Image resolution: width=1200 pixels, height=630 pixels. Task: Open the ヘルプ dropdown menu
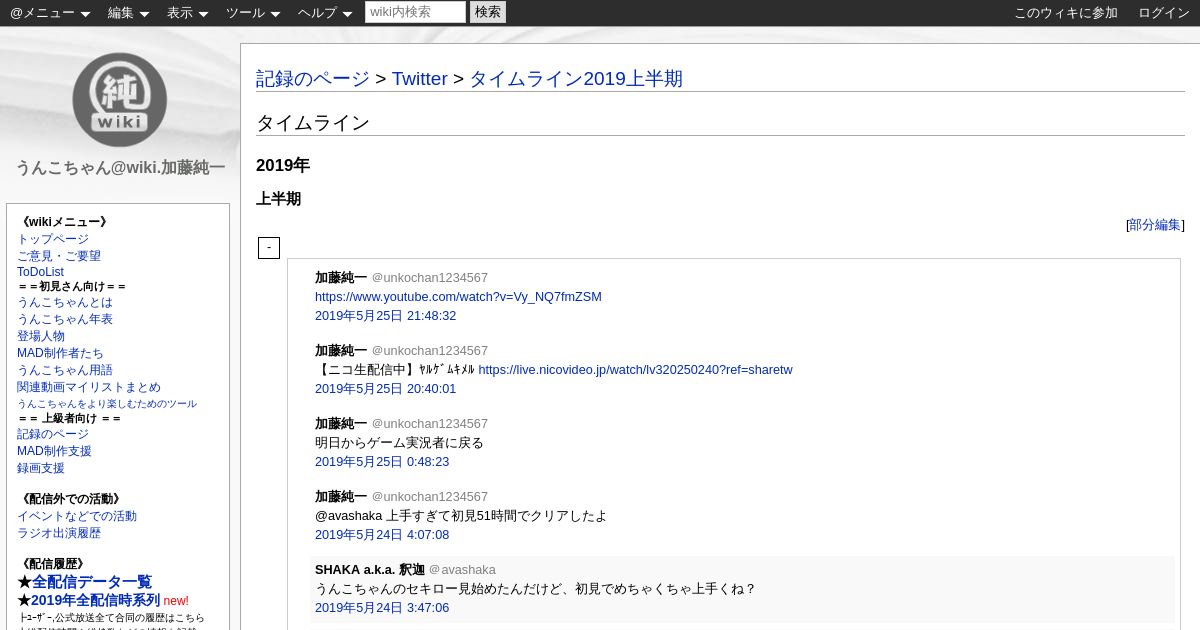coord(325,13)
